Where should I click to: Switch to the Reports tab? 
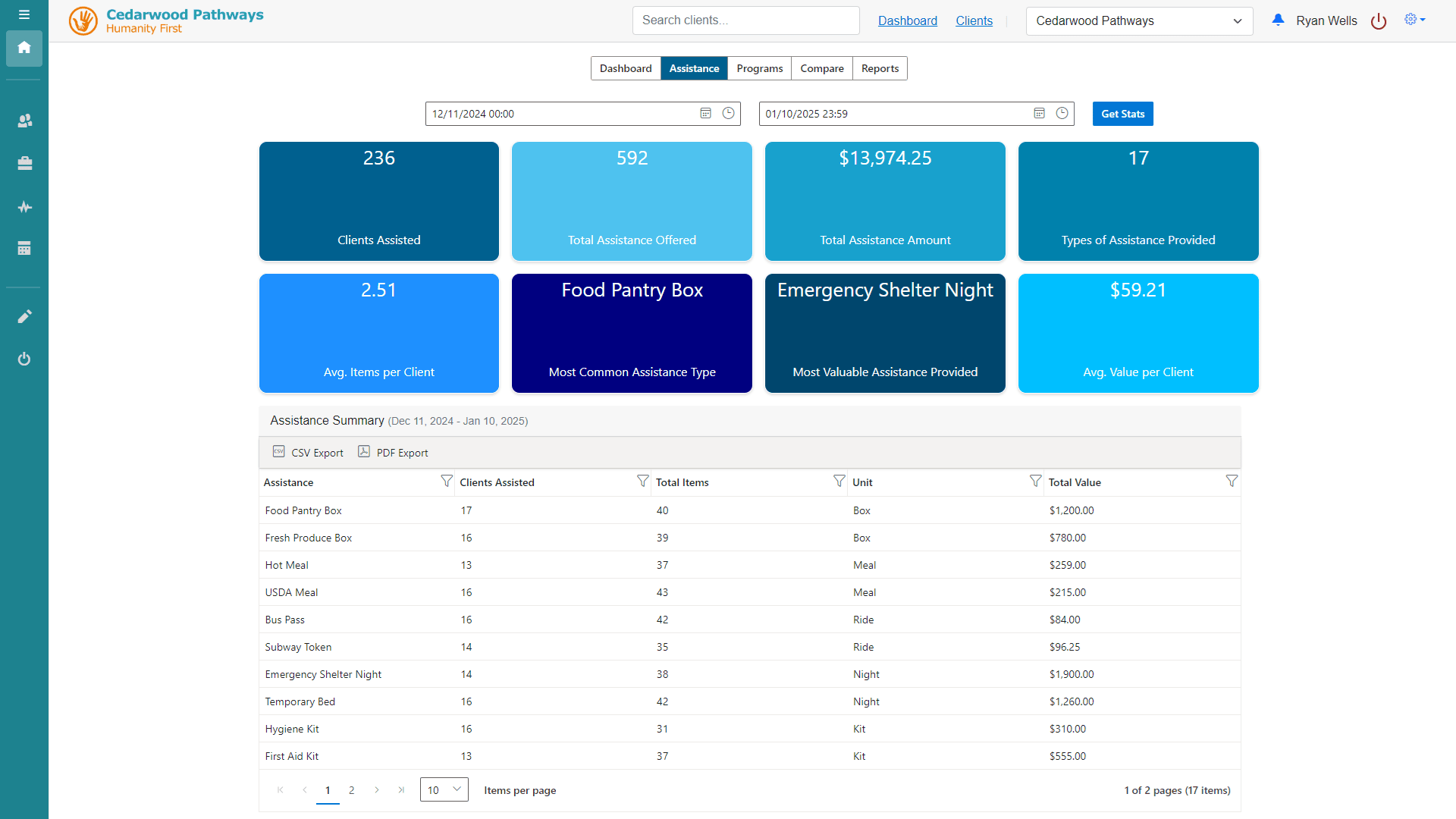[879, 68]
